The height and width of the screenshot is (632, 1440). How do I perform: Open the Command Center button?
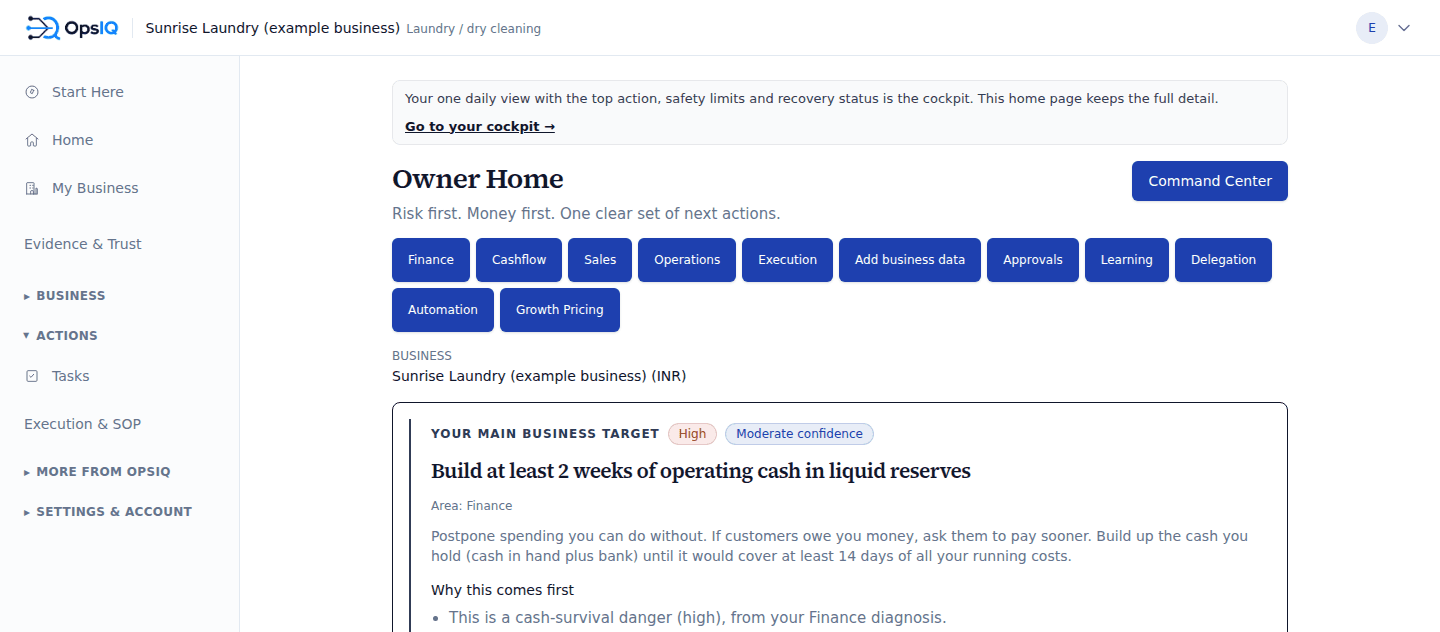(x=1210, y=181)
